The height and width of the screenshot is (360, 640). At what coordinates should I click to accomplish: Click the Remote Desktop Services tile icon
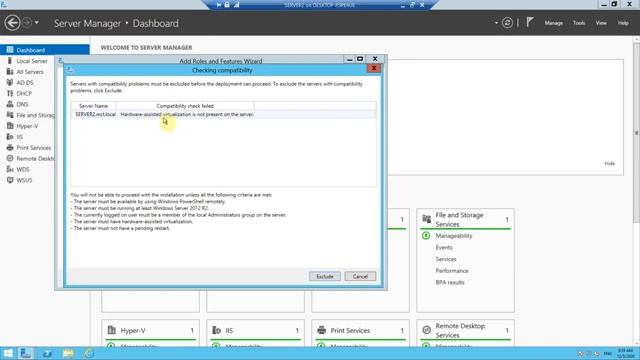(427, 330)
